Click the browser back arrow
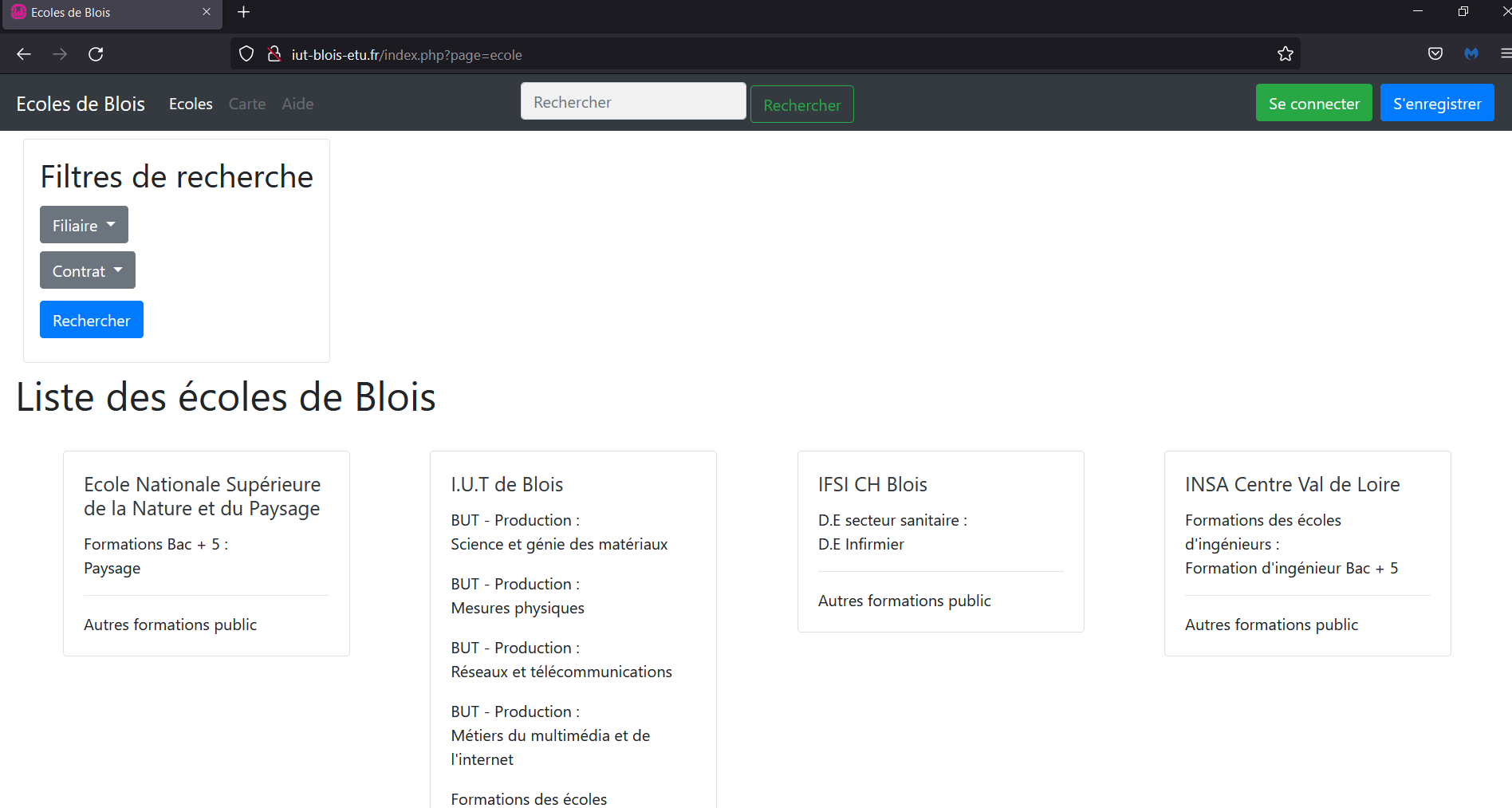The height and width of the screenshot is (808, 1512). (x=24, y=54)
